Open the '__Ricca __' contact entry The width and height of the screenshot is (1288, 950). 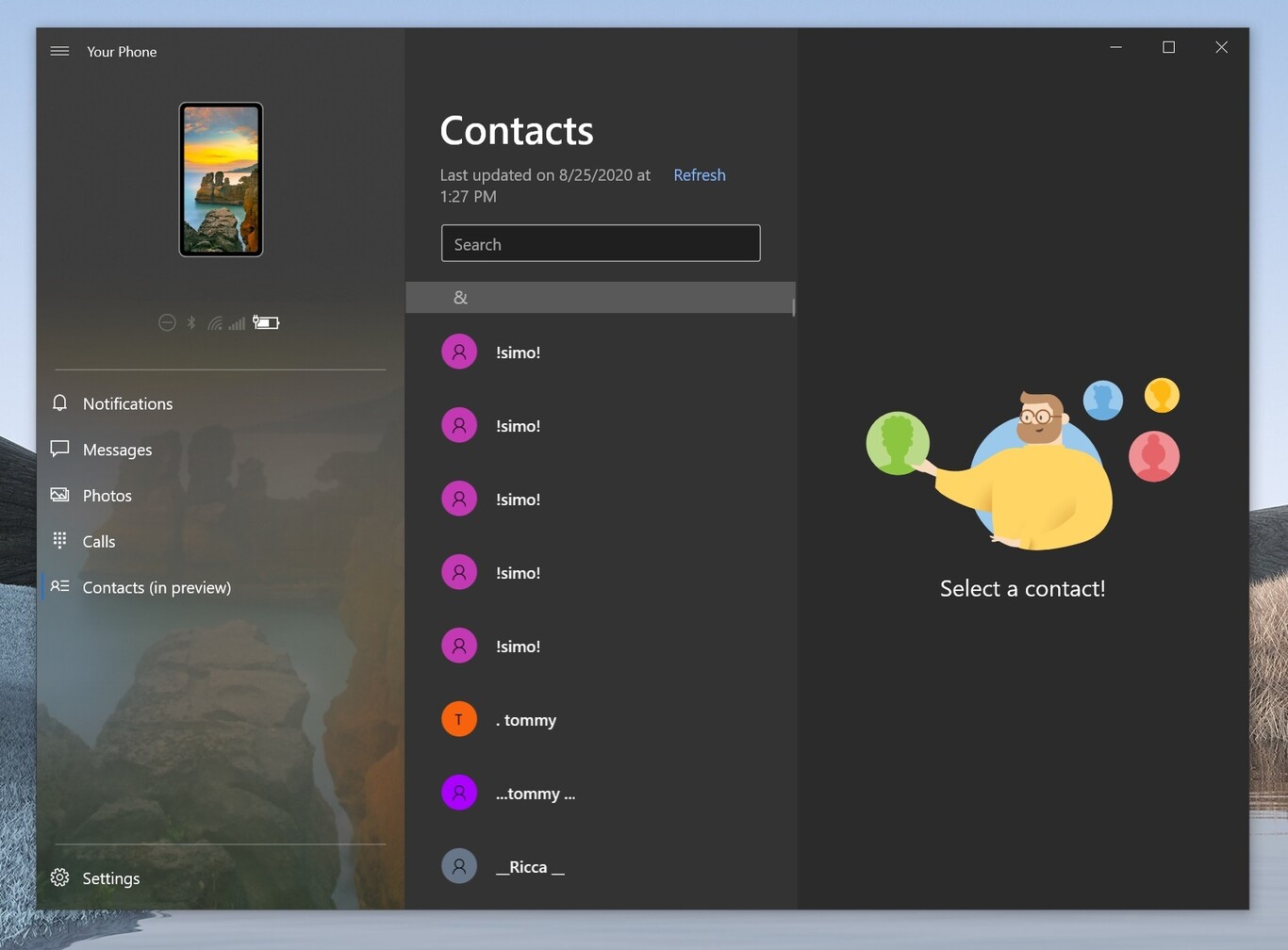click(x=530, y=866)
